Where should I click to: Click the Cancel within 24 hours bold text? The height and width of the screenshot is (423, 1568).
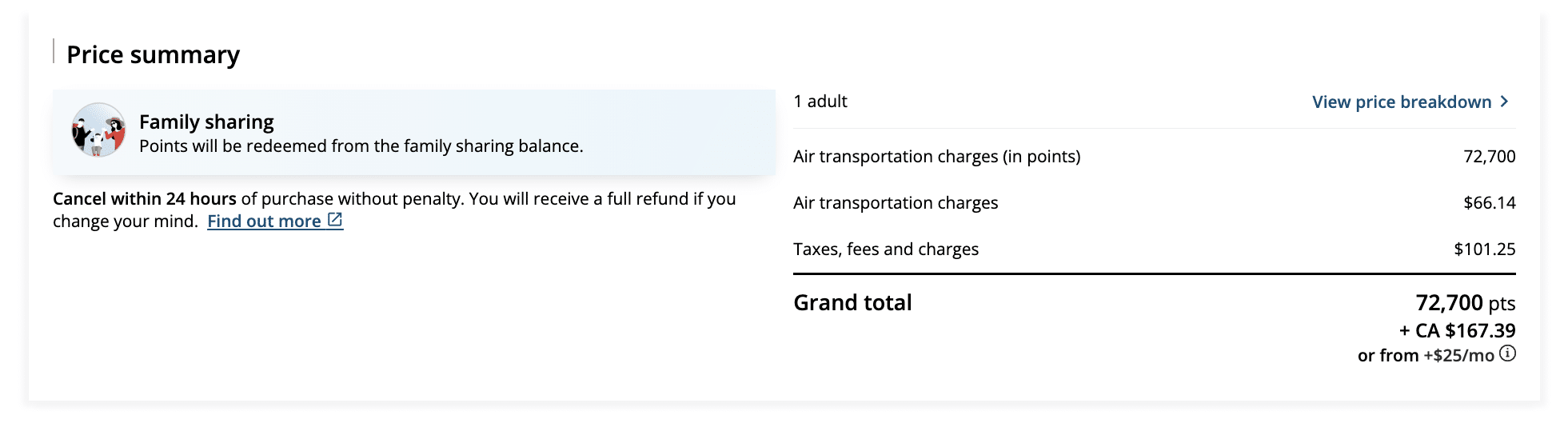[x=145, y=199]
